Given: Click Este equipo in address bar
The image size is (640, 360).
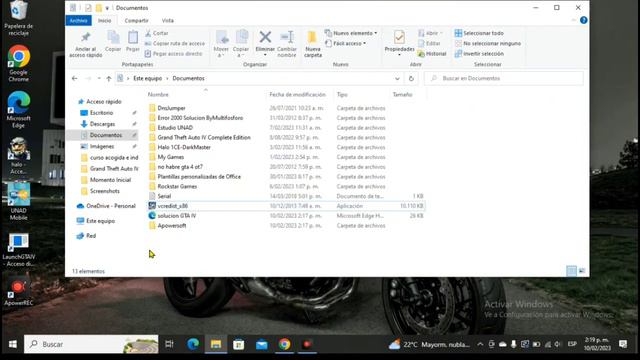Looking at the screenshot, I should [x=147, y=78].
